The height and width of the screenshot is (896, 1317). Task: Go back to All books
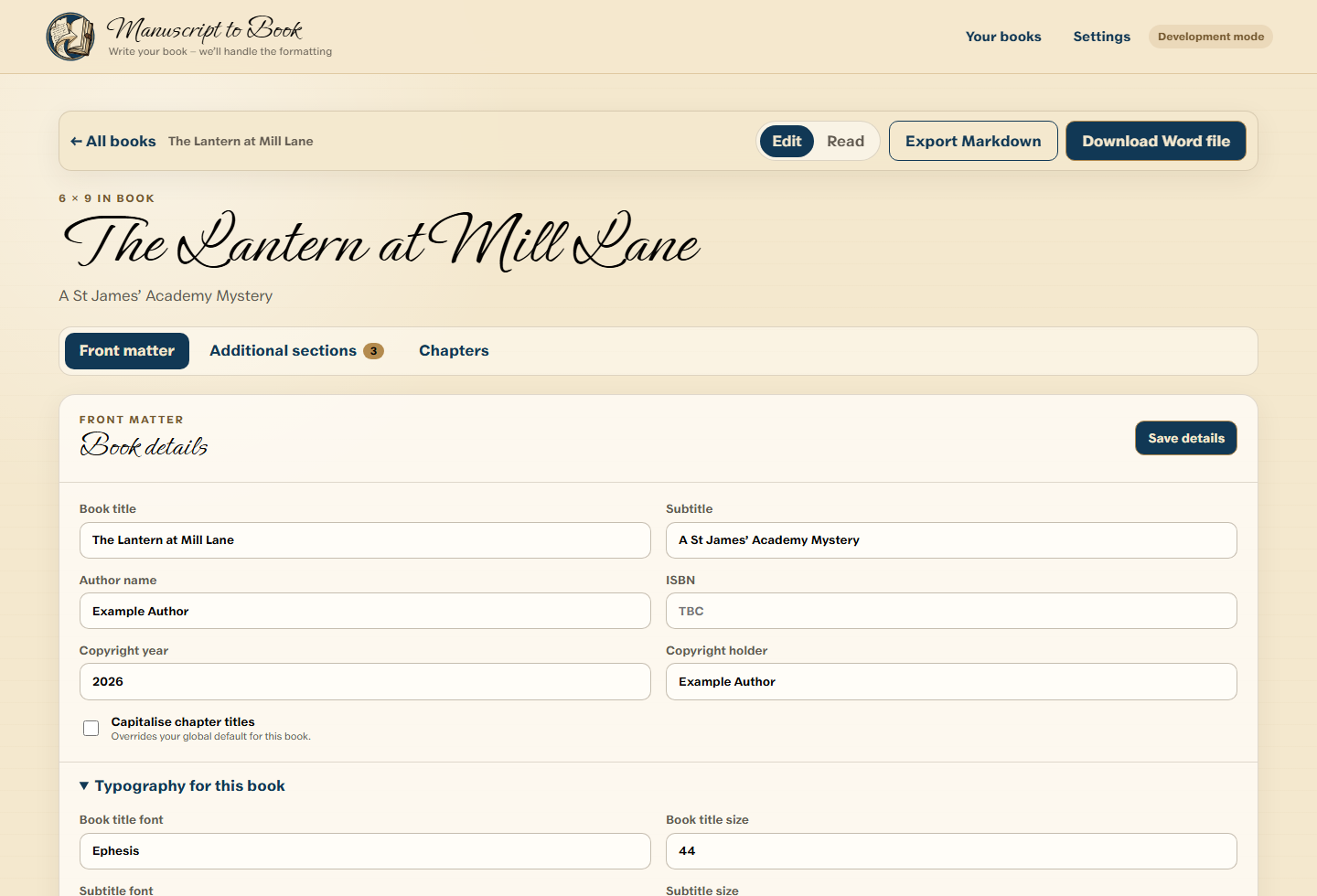113,141
